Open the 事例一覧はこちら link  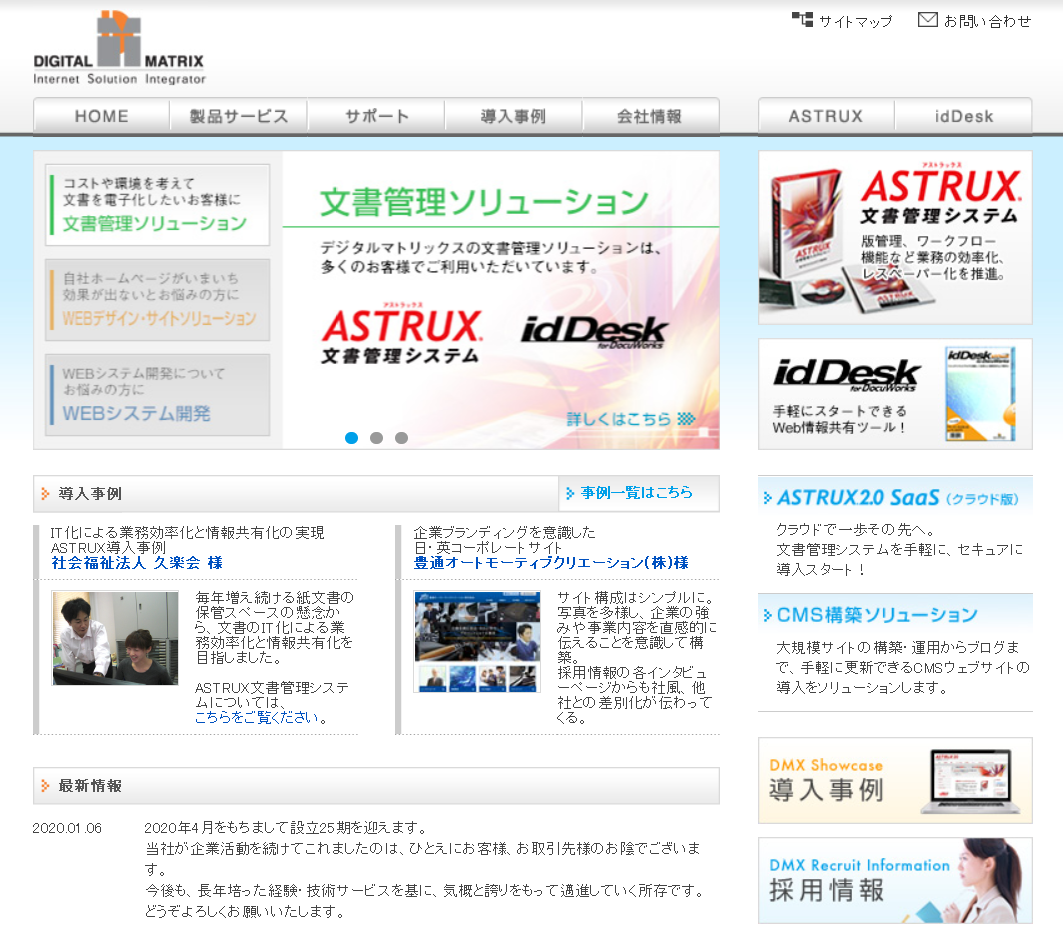[636, 493]
